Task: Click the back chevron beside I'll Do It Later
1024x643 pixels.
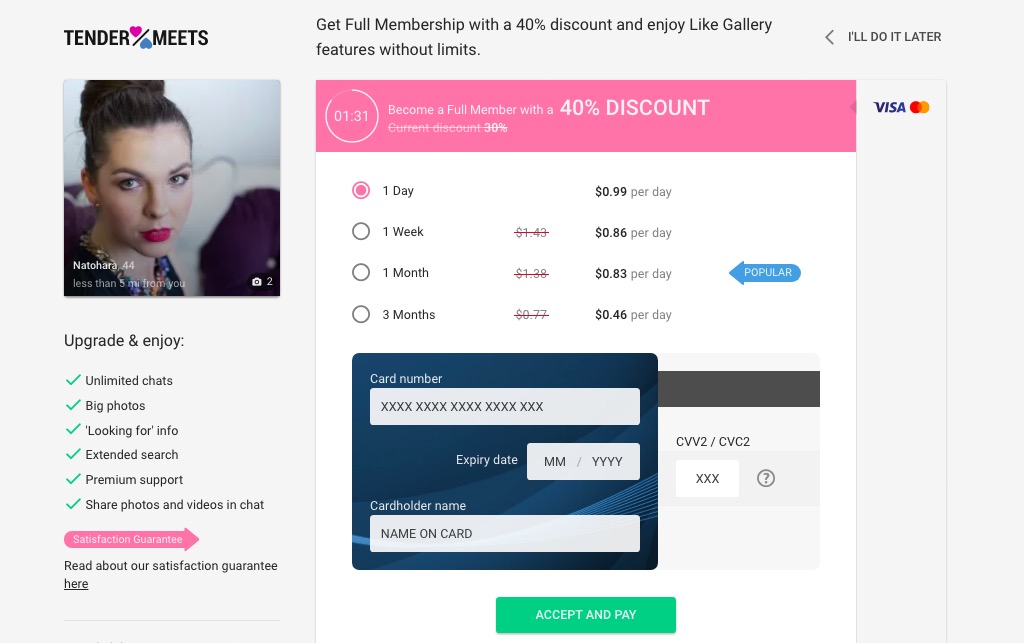Action: tap(829, 37)
